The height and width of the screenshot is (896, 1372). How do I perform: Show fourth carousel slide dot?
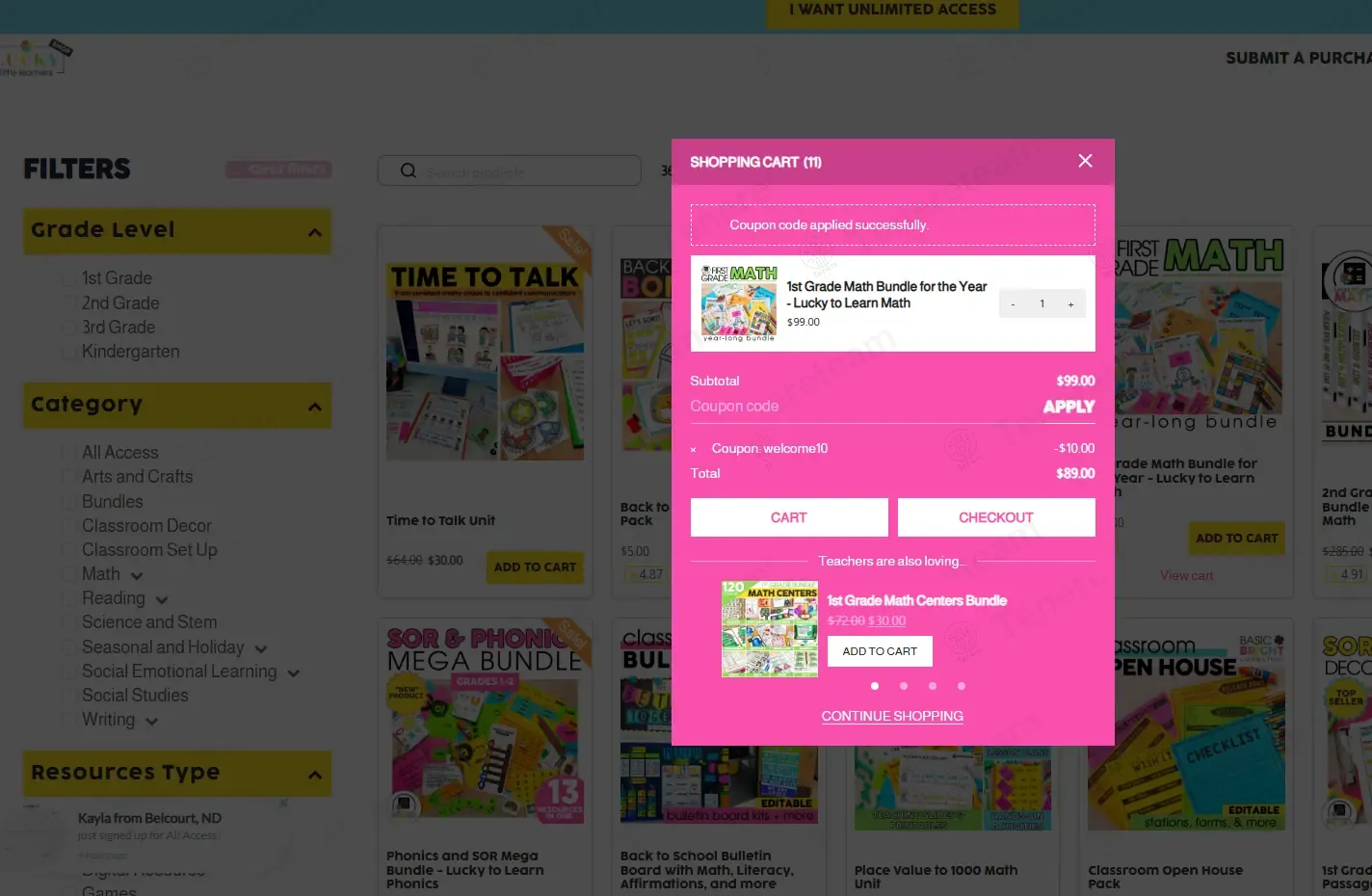pyautogui.click(x=962, y=686)
